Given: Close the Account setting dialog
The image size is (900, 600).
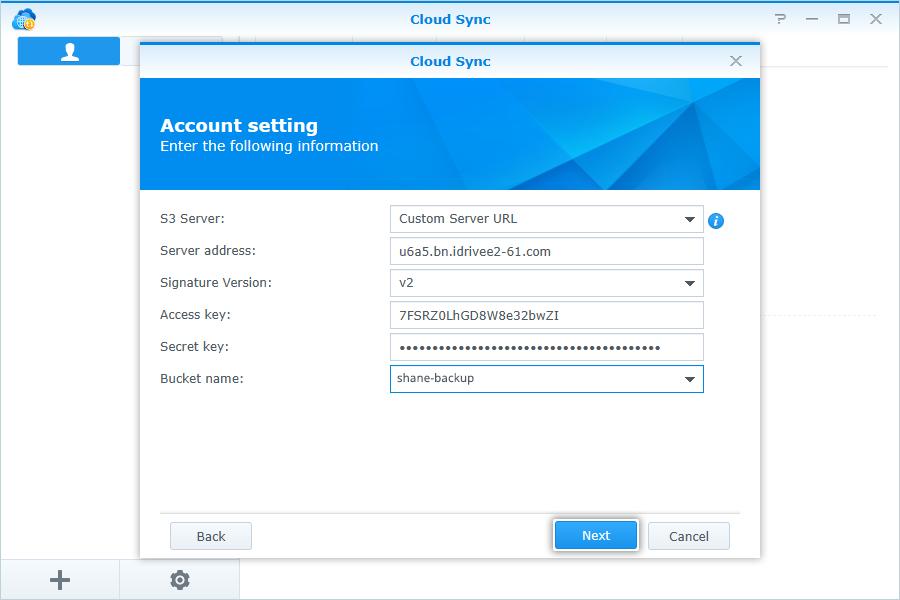Looking at the screenshot, I should 736,61.
